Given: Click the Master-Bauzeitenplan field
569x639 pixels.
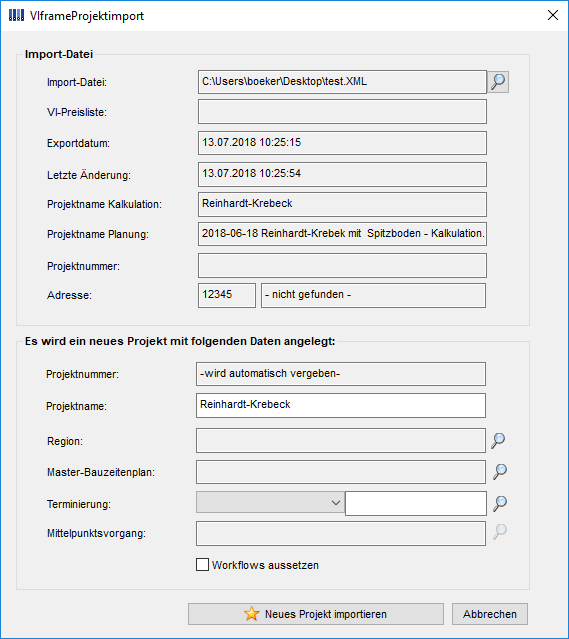Looking at the screenshot, I should click(x=341, y=472).
